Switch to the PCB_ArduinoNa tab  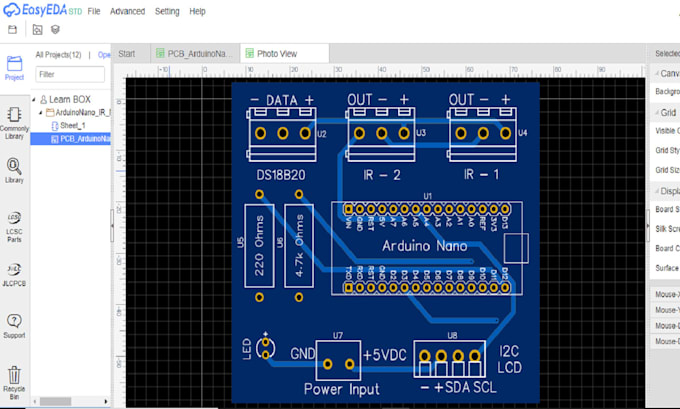point(195,54)
